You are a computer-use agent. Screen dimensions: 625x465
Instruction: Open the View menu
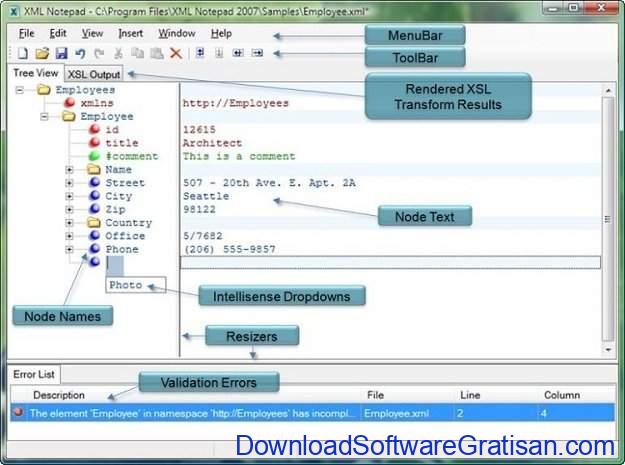92,33
